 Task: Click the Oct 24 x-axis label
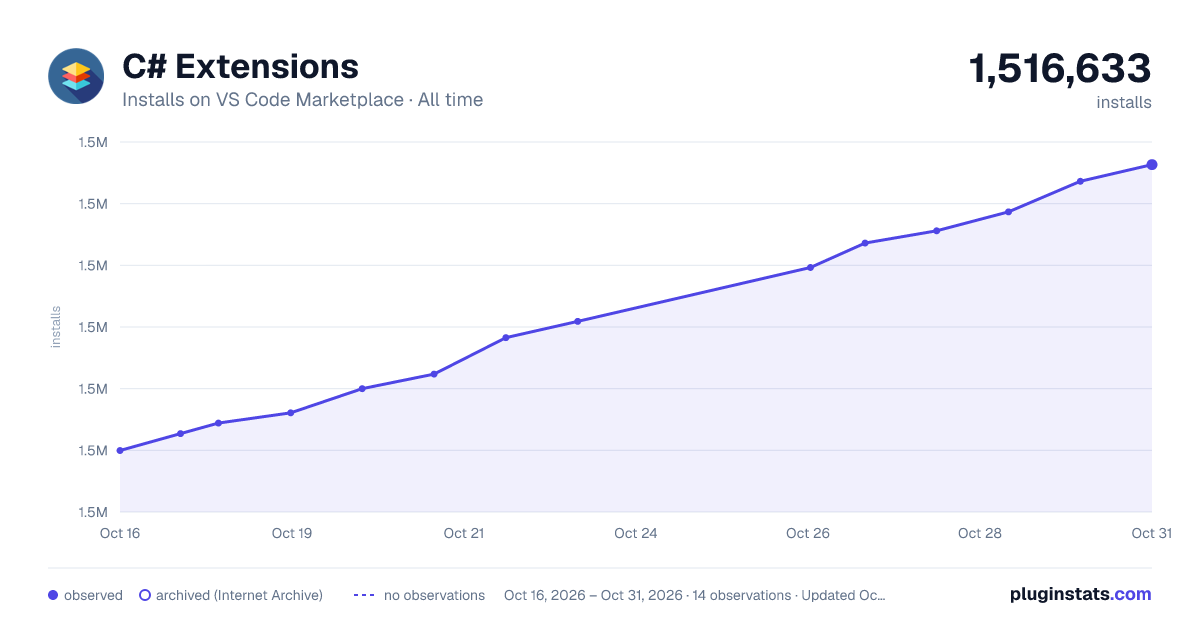pyautogui.click(x=636, y=533)
